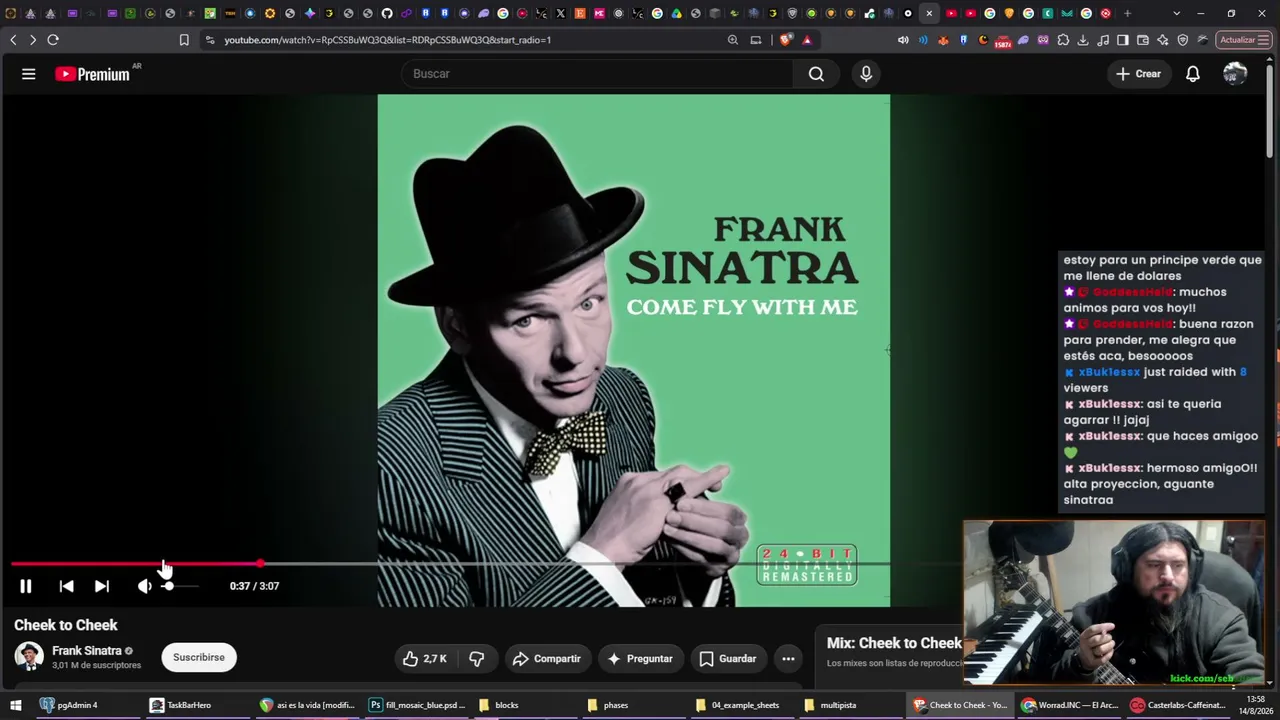The image size is (1280, 720).
Task: Open a new browser tab
Action: click(x=1127, y=13)
